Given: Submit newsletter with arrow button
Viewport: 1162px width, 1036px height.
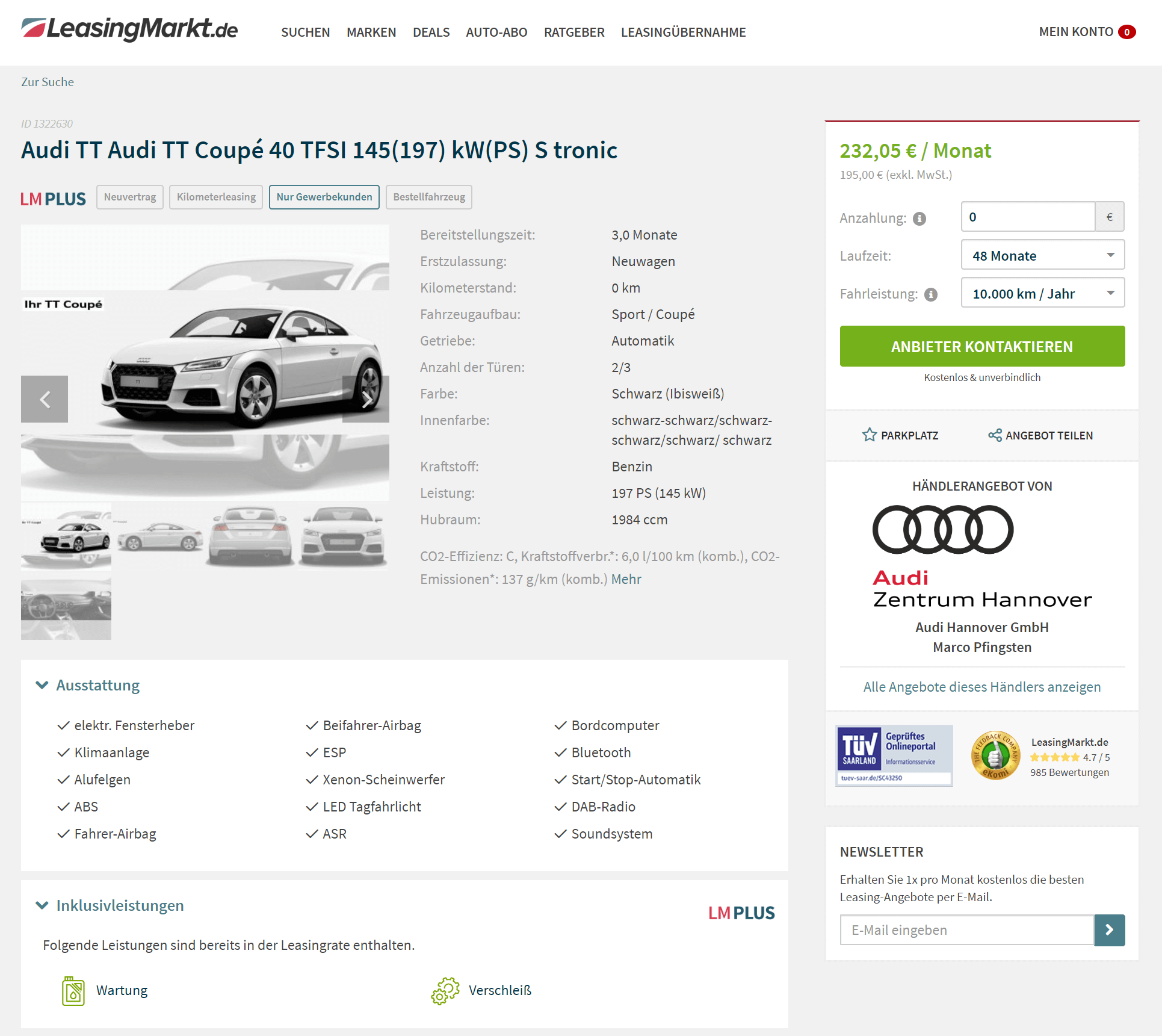Looking at the screenshot, I should 1110,930.
